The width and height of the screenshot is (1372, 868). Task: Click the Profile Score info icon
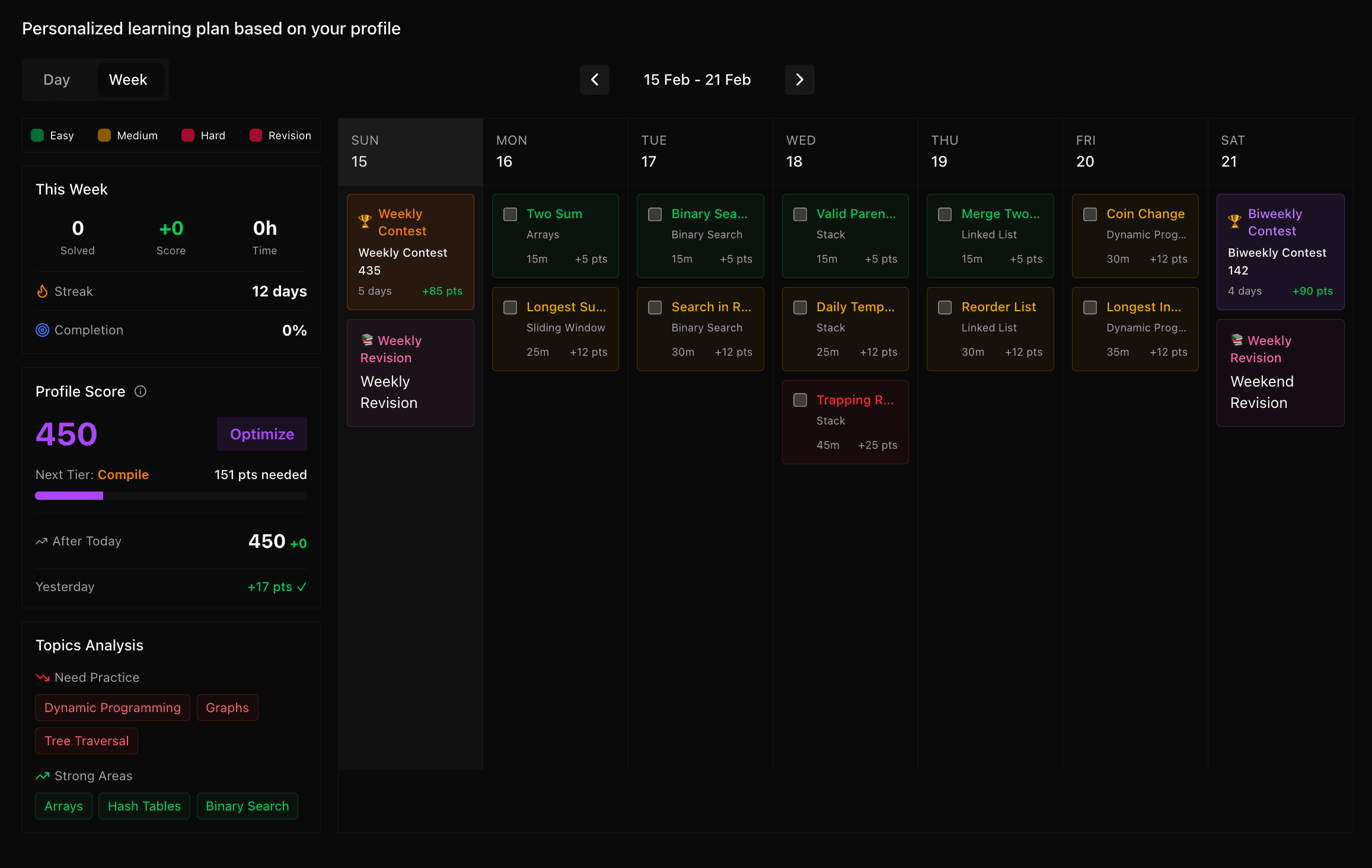coord(141,391)
